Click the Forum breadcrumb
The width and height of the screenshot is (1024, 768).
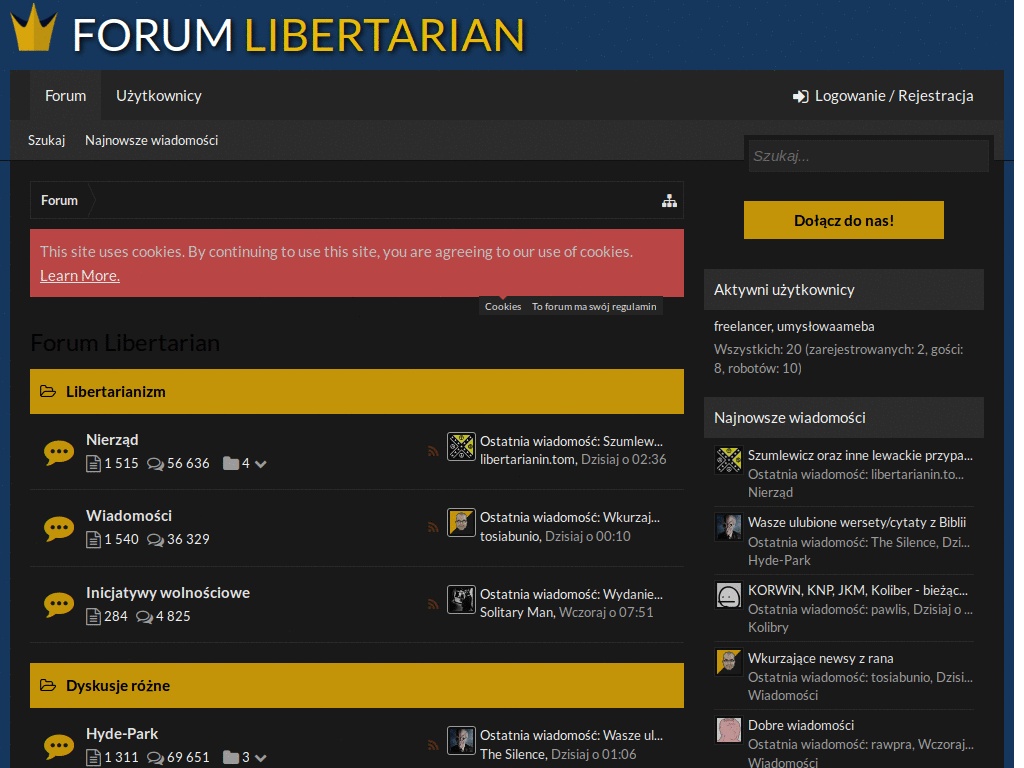(x=59, y=200)
